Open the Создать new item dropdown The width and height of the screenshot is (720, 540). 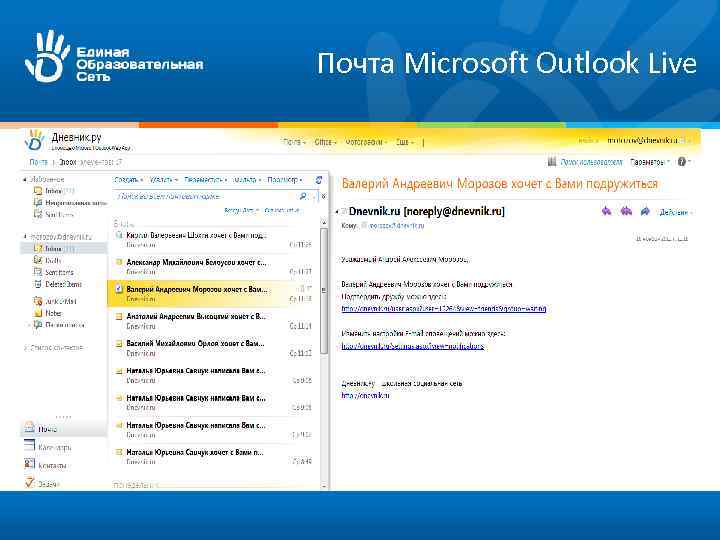[x=128, y=180]
